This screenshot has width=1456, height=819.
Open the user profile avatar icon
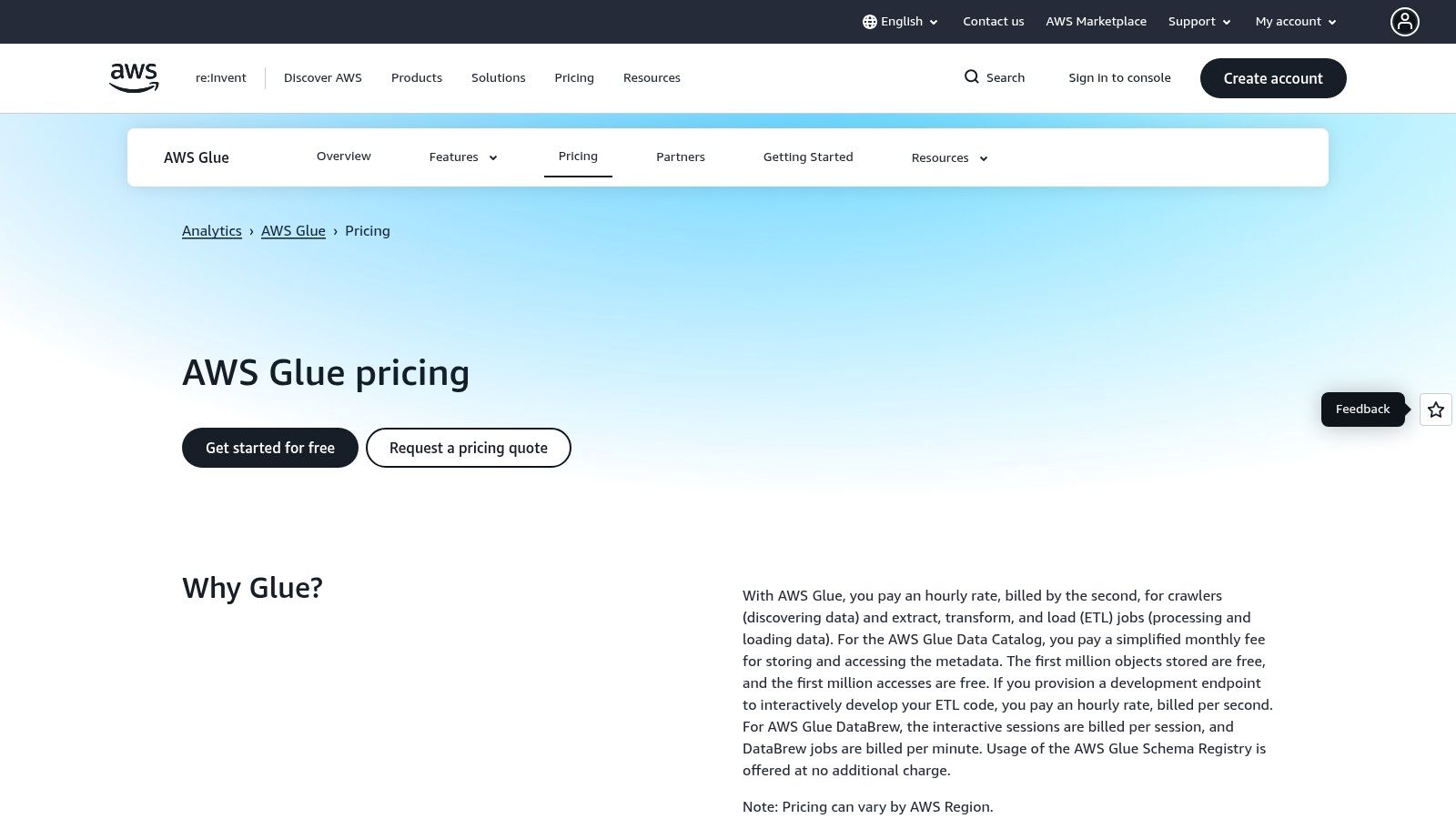(1404, 22)
